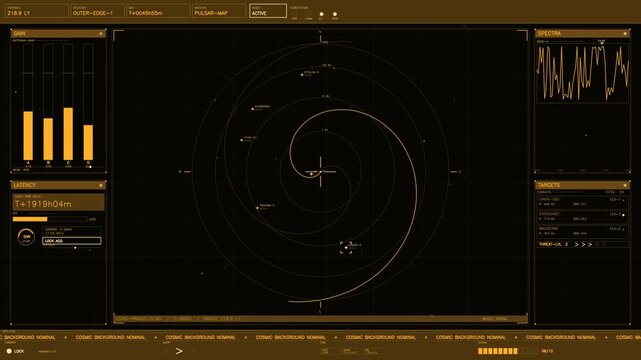Image resolution: width=641 pixels, height=360 pixels.
Task: Click the SPECTRA panel header dot
Action: (625, 34)
